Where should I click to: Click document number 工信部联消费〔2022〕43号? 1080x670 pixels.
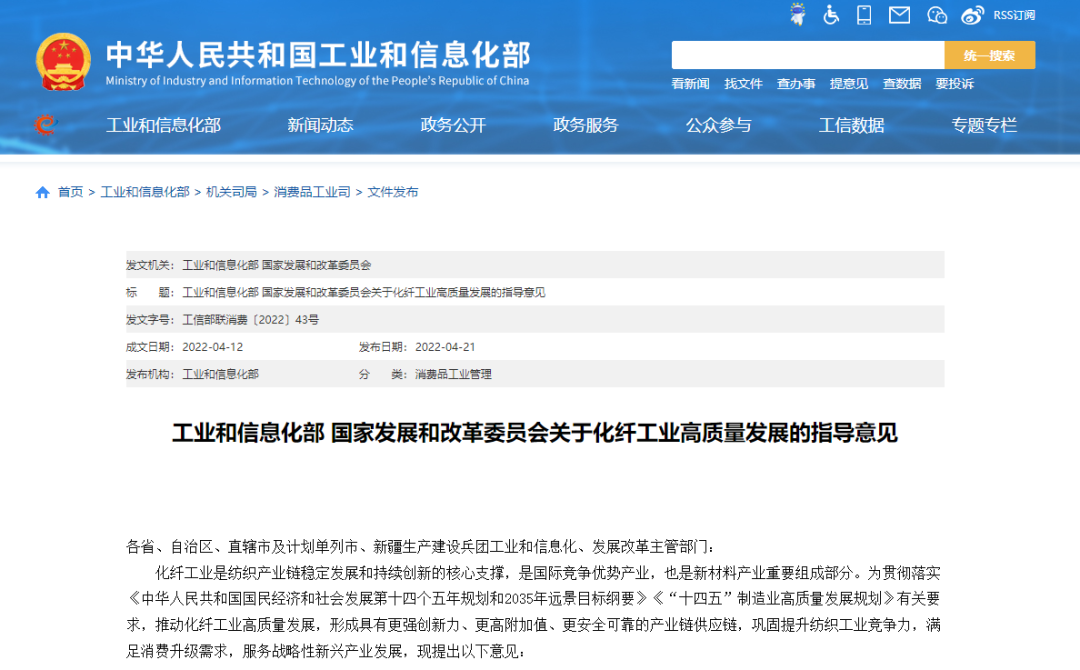251,320
